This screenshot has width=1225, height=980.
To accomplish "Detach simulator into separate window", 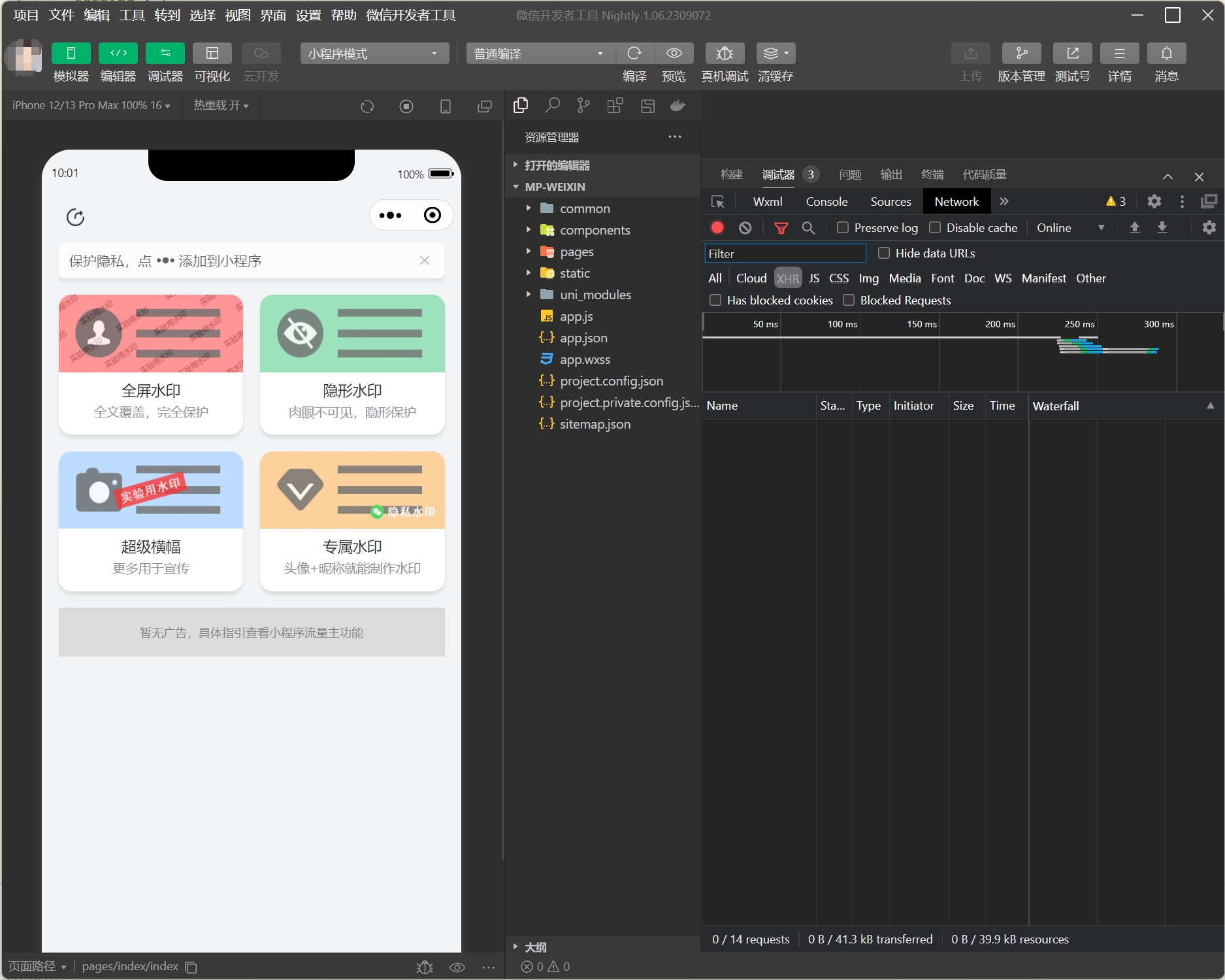I will coord(485,106).
